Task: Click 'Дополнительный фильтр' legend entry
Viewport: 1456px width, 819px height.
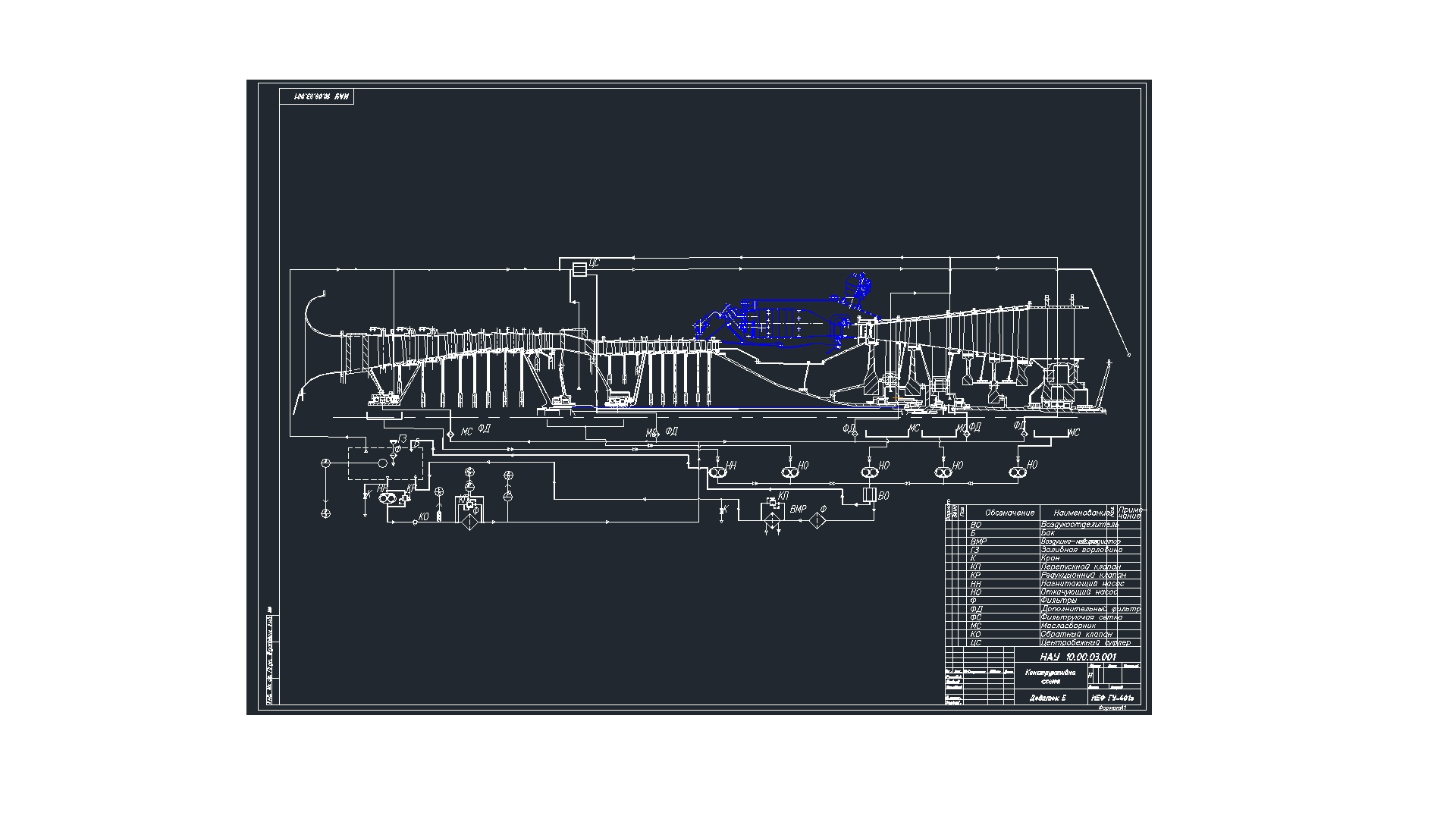Action: click(x=1090, y=609)
